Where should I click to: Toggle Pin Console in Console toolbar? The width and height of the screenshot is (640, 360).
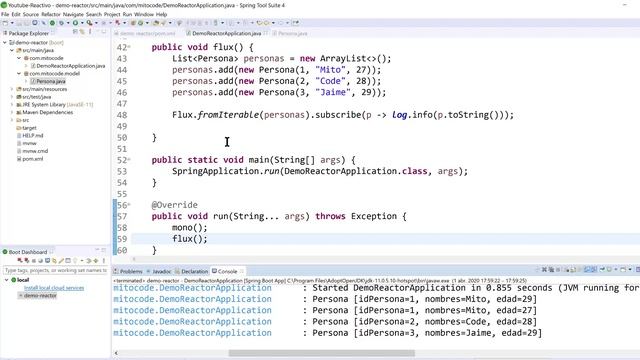[x=602, y=270]
